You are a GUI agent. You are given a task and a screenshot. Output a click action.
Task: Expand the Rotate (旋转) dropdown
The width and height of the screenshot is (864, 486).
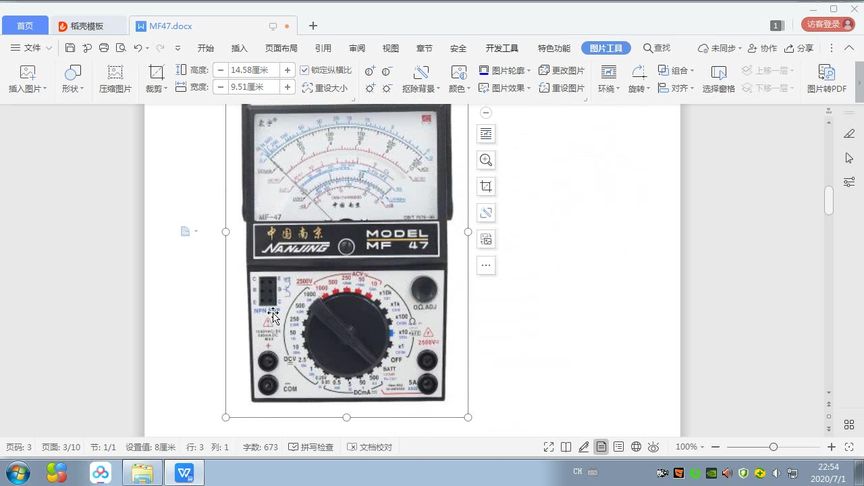click(648, 89)
